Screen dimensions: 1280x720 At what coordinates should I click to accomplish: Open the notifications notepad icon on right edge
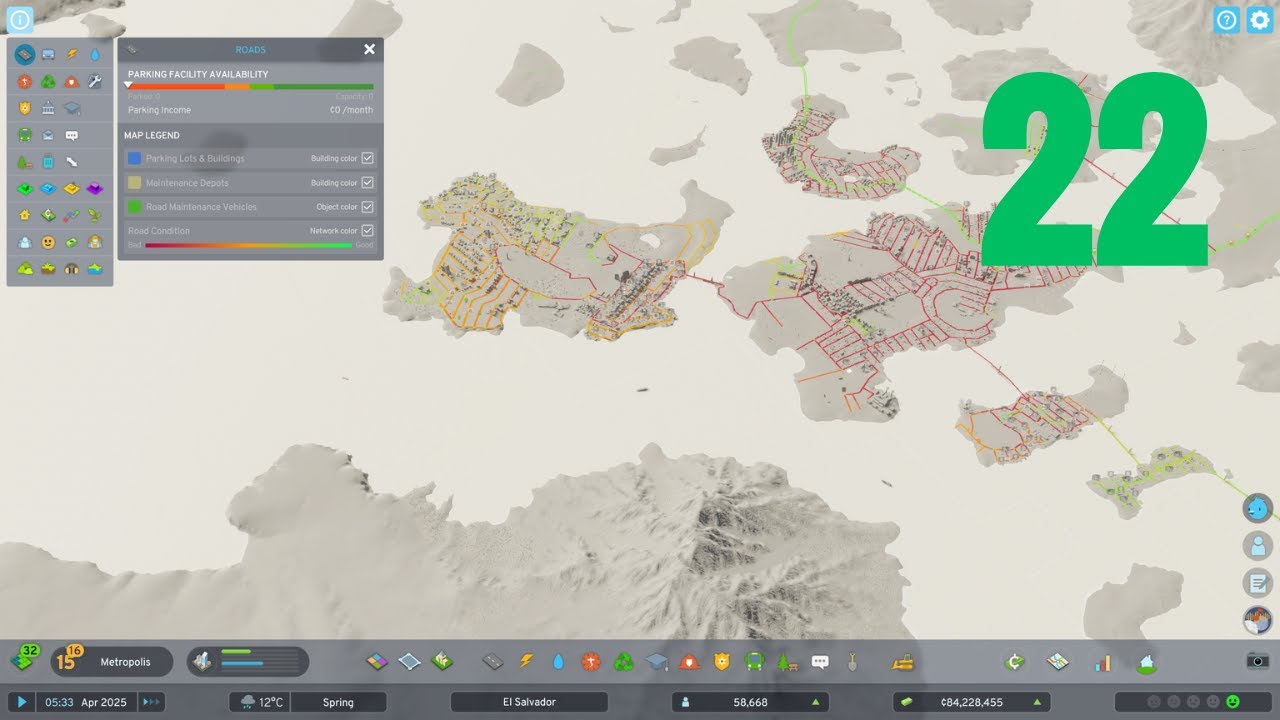(1257, 583)
